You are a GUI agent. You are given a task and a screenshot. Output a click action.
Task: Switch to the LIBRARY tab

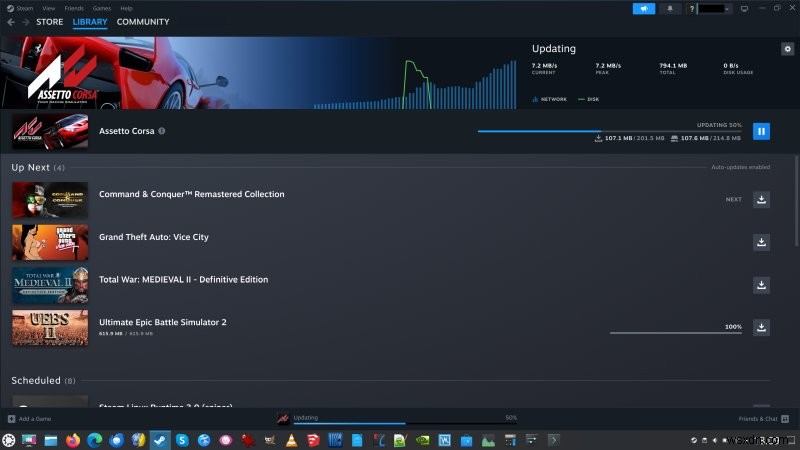[x=90, y=22]
